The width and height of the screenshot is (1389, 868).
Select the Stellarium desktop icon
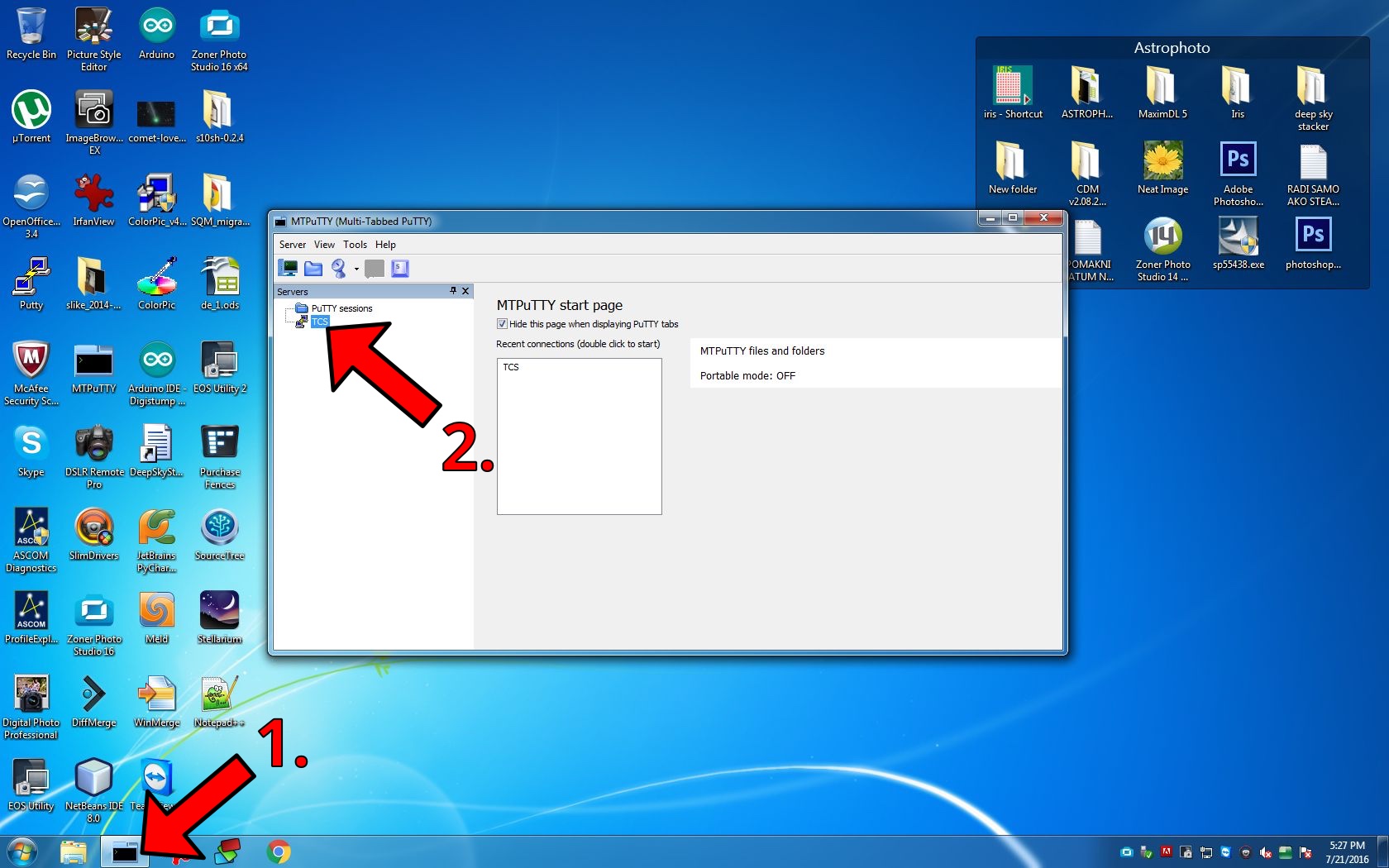click(x=219, y=618)
